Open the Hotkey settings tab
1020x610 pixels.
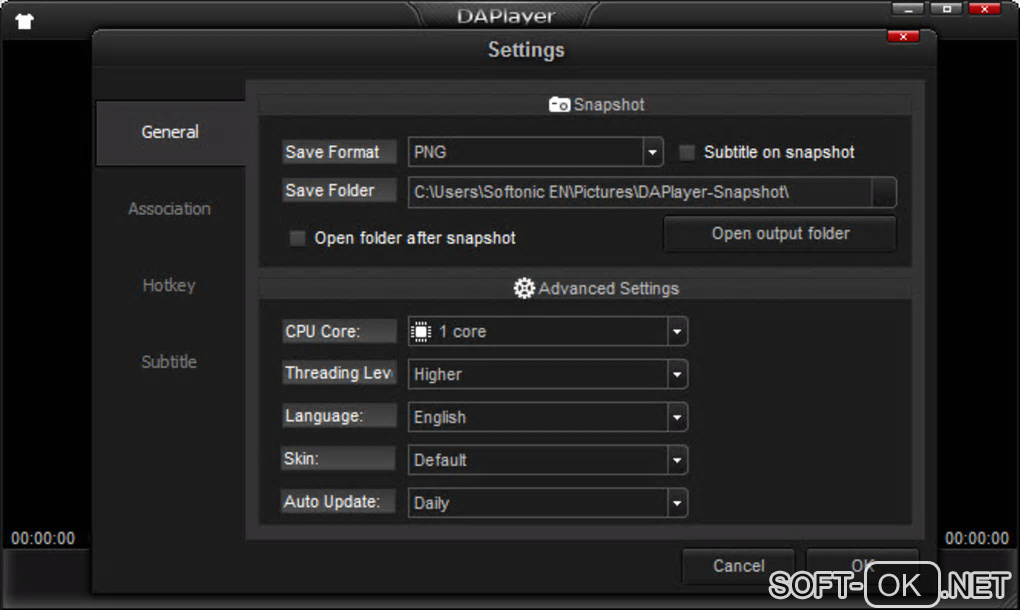pyautogui.click(x=169, y=285)
